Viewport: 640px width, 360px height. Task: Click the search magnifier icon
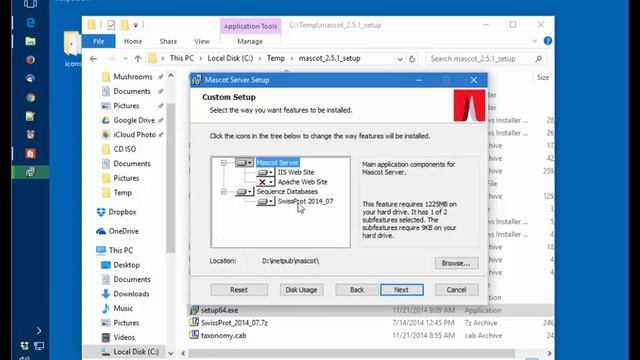coord(538,59)
